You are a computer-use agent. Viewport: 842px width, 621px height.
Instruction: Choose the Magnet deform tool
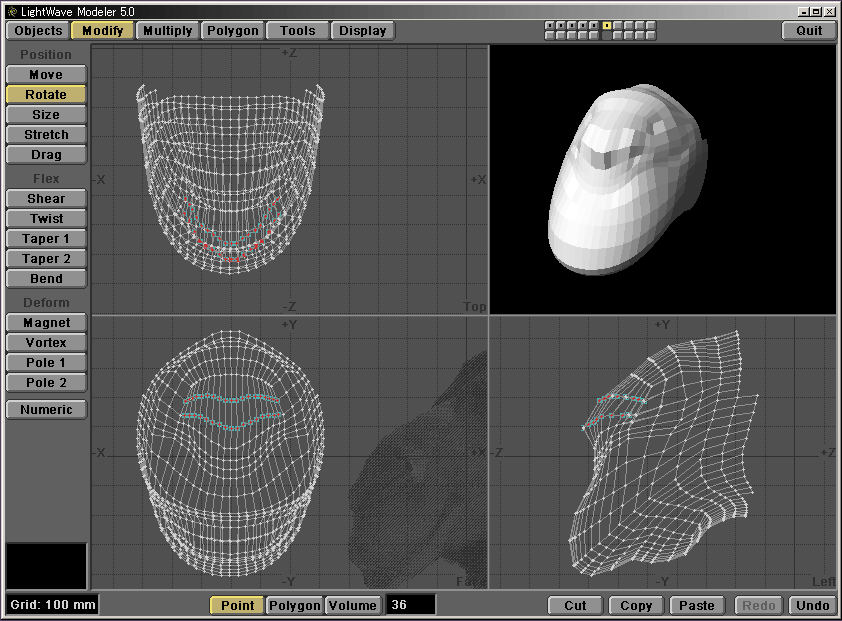[46, 323]
